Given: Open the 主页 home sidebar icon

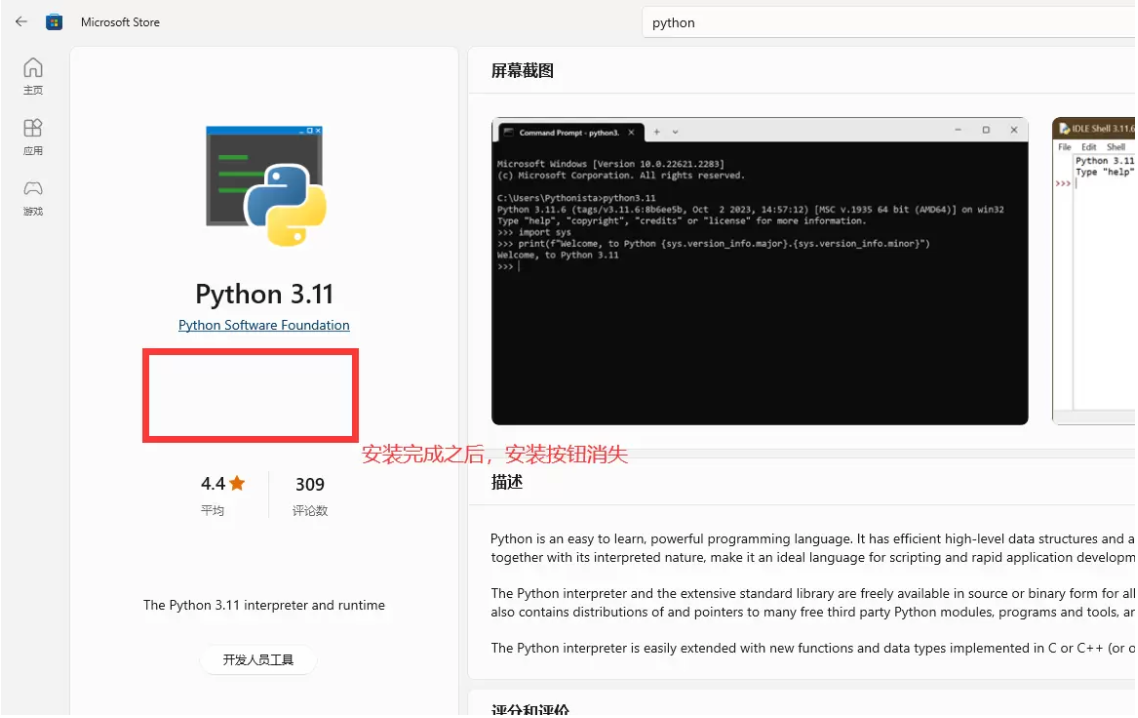Looking at the screenshot, I should [x=33, y=76].
